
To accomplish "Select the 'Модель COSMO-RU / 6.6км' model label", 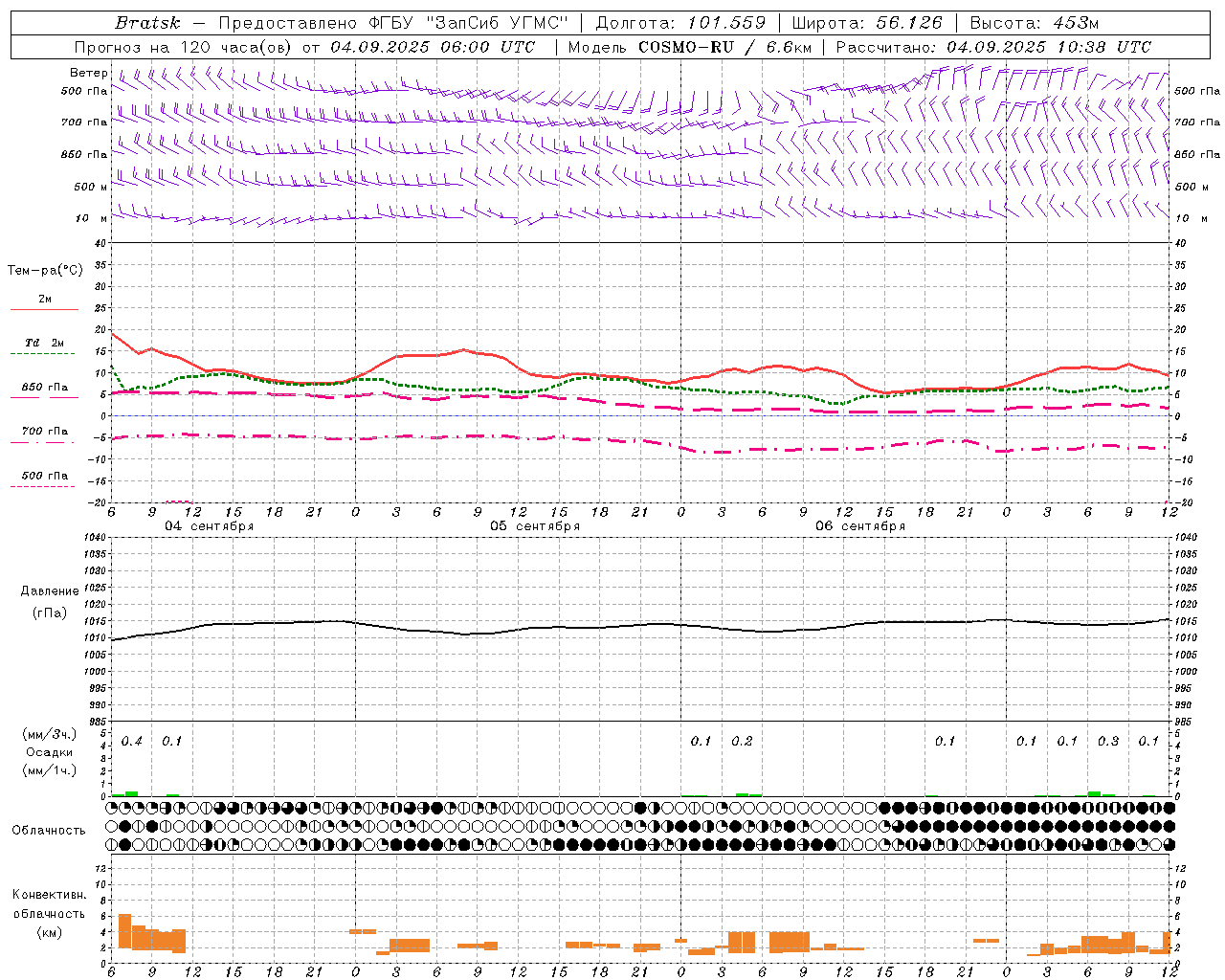I will tap(689, 47).
